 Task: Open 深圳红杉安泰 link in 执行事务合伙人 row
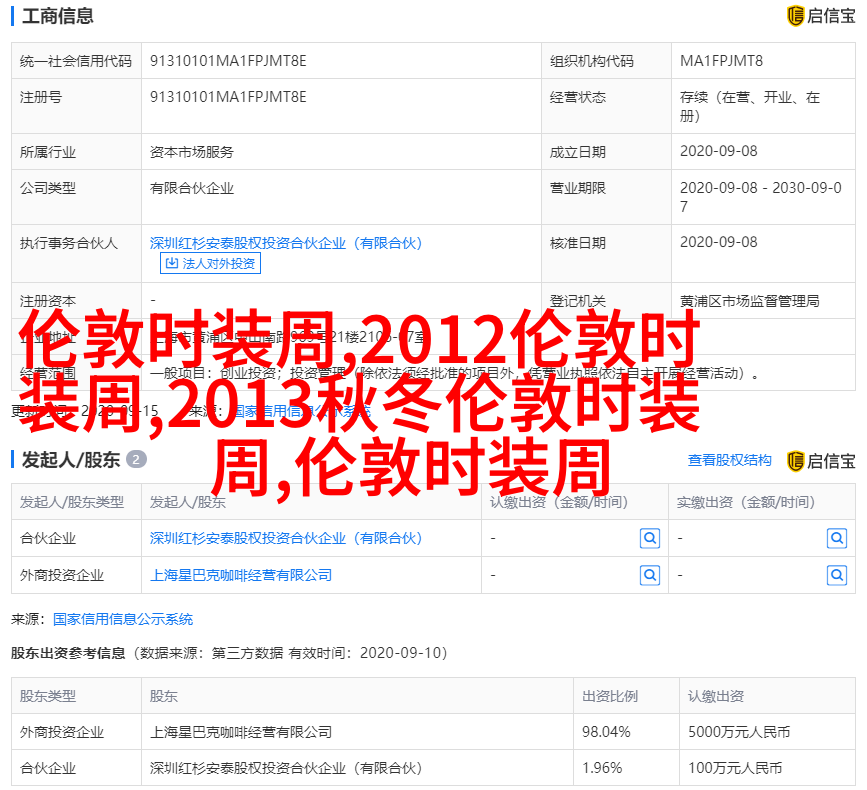[286, 243]
